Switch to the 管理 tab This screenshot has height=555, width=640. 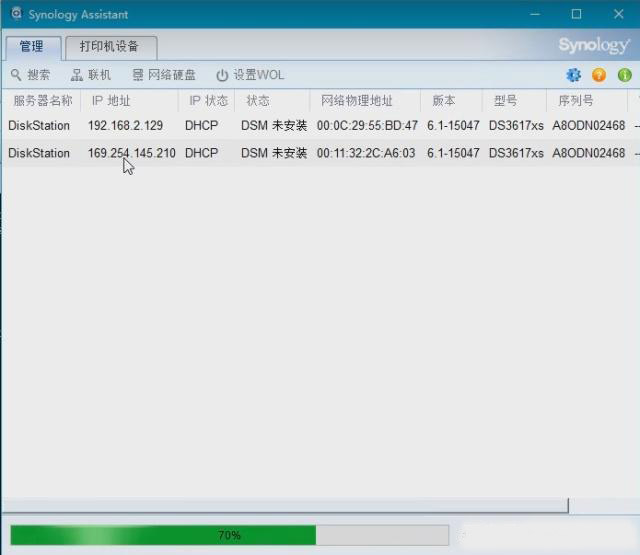(33, 47)
